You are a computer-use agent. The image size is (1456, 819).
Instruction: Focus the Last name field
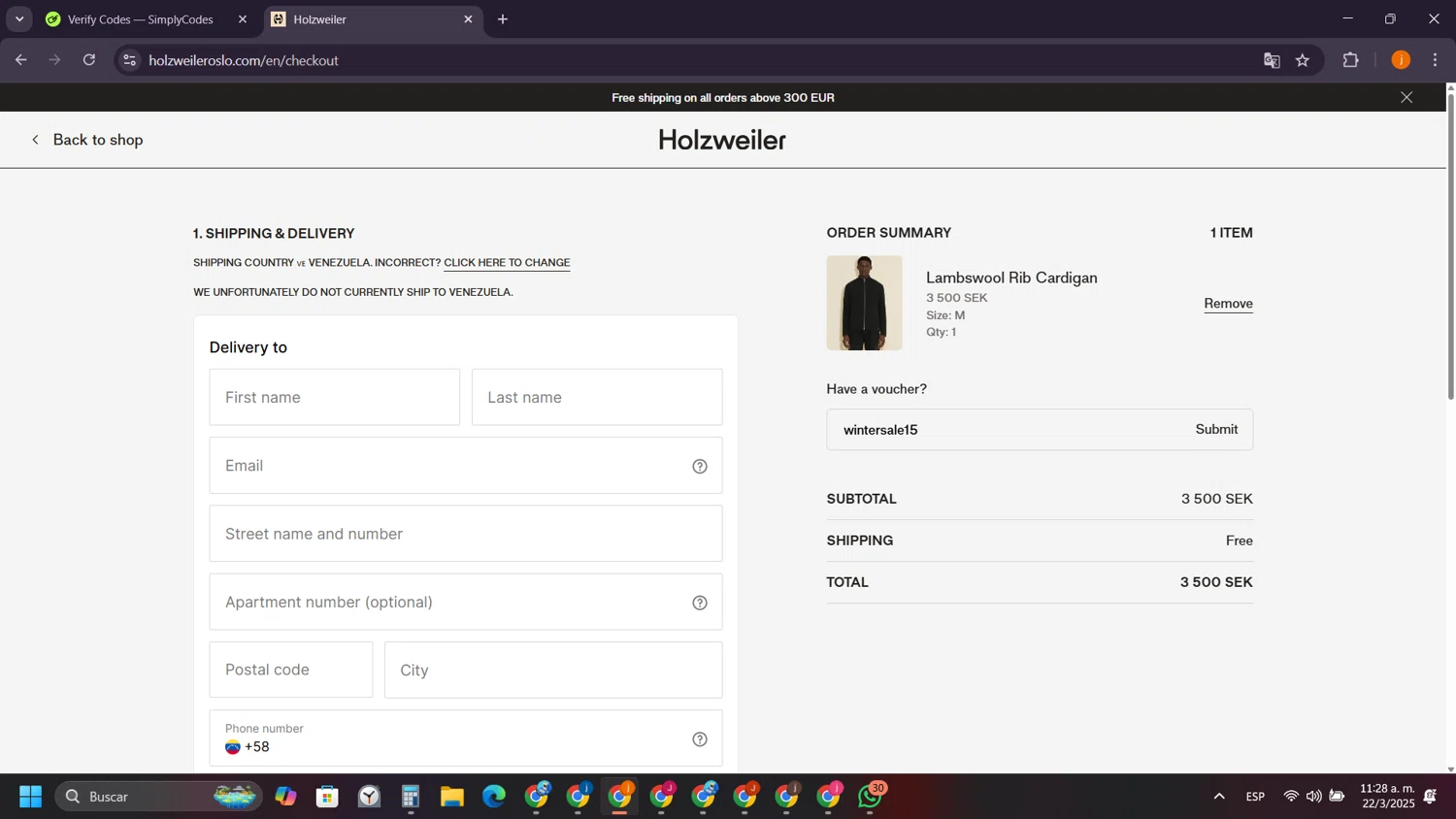click(597, 397)
